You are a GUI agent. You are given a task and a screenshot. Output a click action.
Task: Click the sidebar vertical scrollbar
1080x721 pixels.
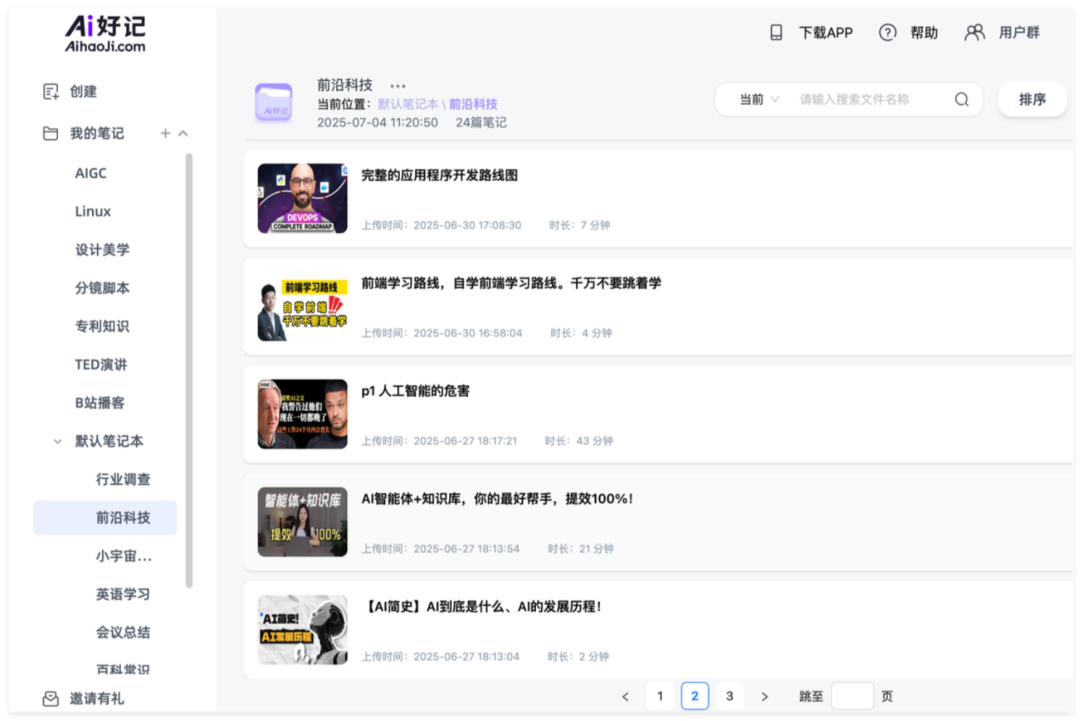coord(189,370)
